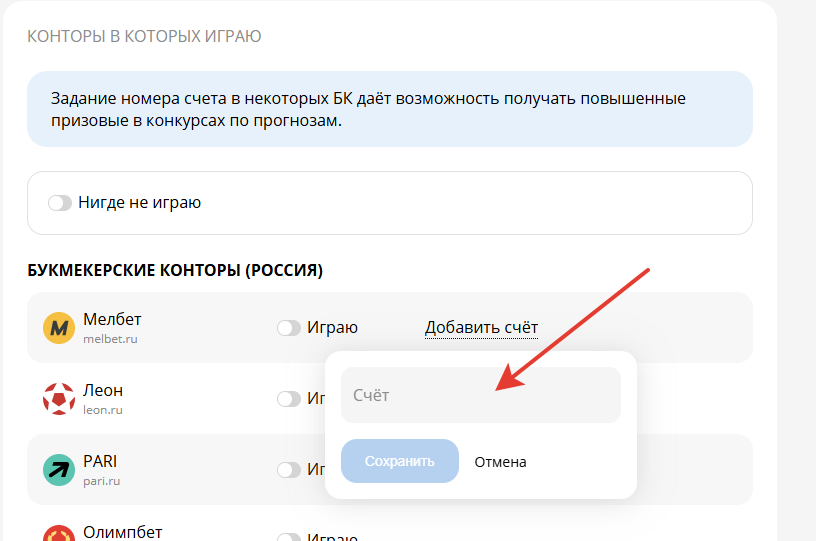Viewport: 816px width, 541px height.
Task: Click the blue info banner about prizes
Action: (389, 110)
